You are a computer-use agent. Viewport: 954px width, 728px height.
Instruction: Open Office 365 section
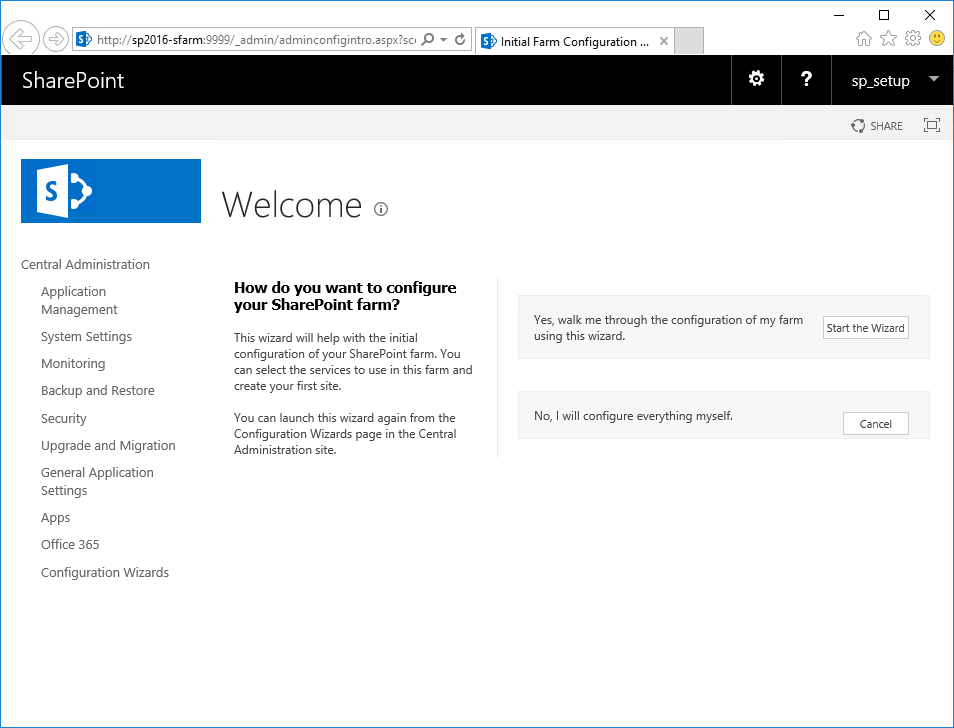tap(70, 544)
